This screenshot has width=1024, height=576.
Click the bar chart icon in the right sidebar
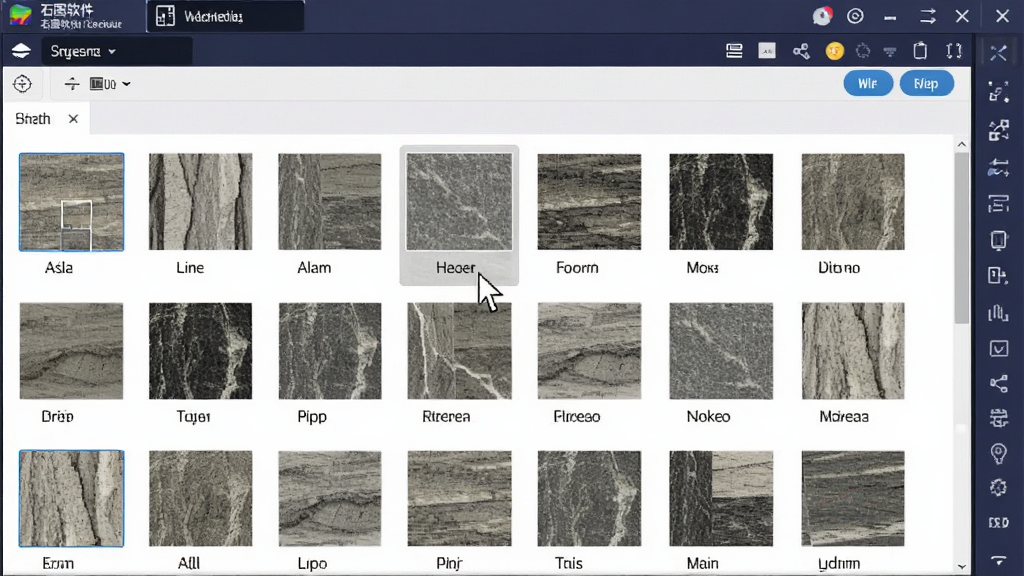pos(998,313)
